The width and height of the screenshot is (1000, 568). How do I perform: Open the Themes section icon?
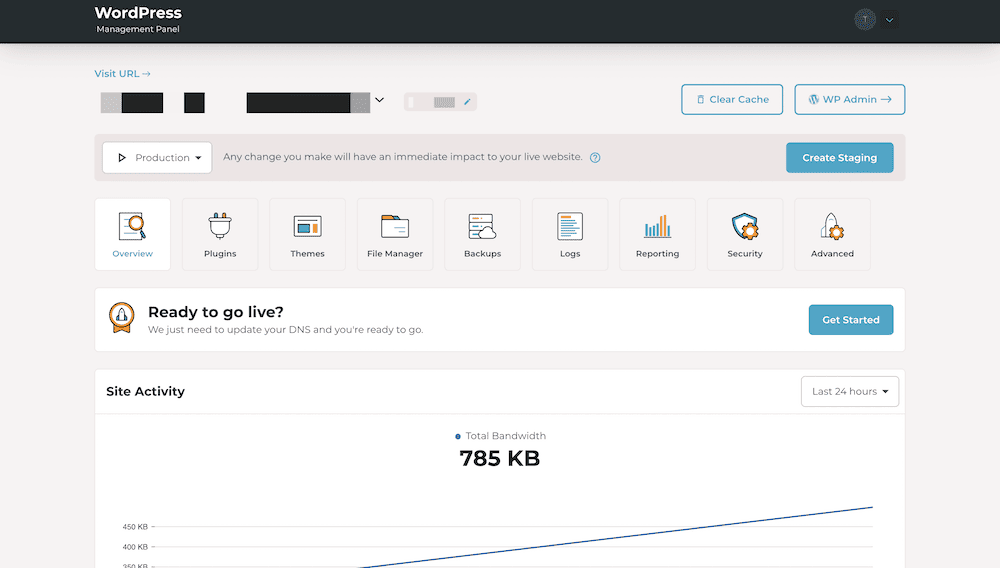pyautogui.click(x=307, y=227)
